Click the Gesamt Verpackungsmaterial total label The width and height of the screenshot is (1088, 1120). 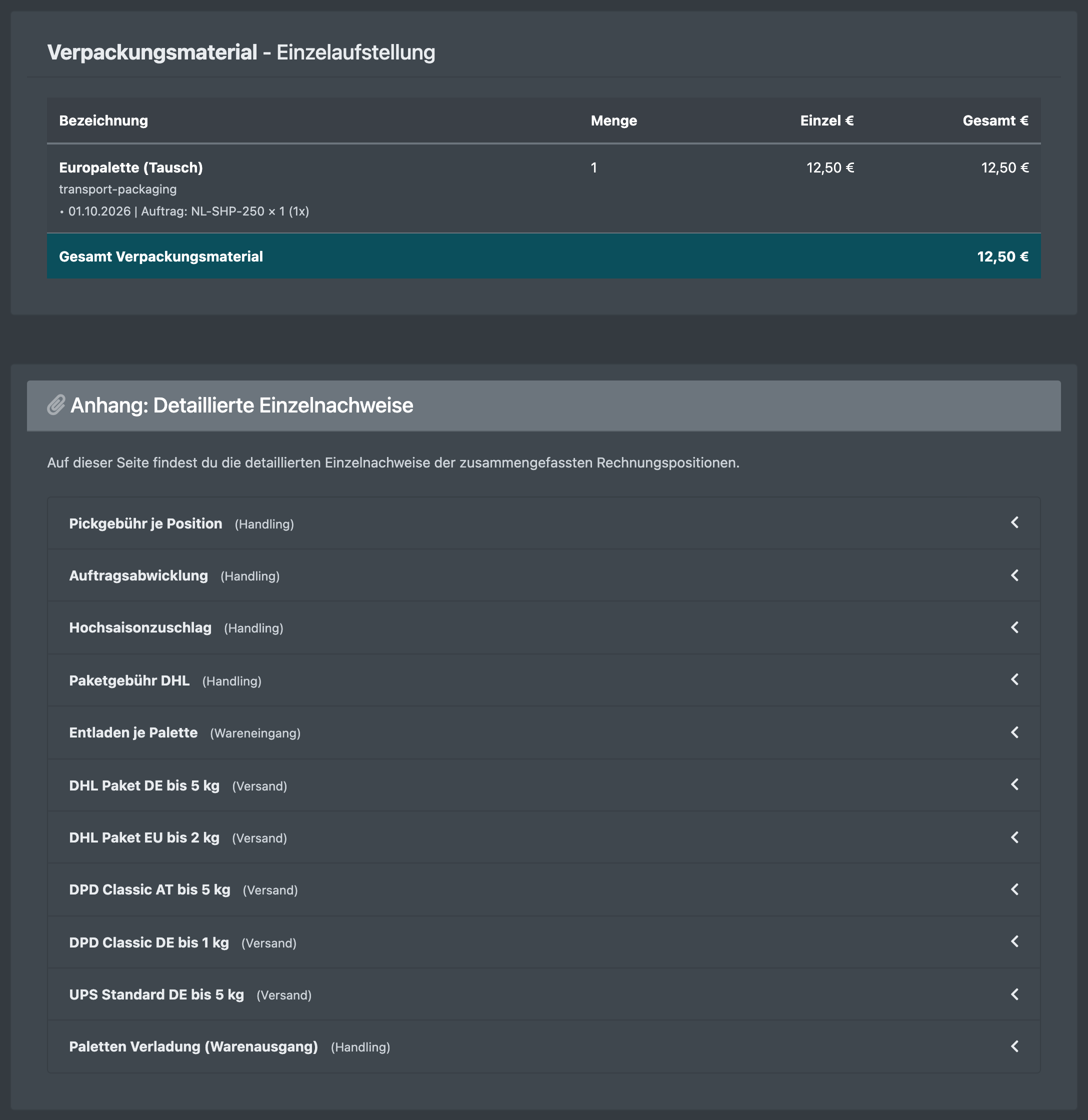pyautogui.click(x=160, y=256)
